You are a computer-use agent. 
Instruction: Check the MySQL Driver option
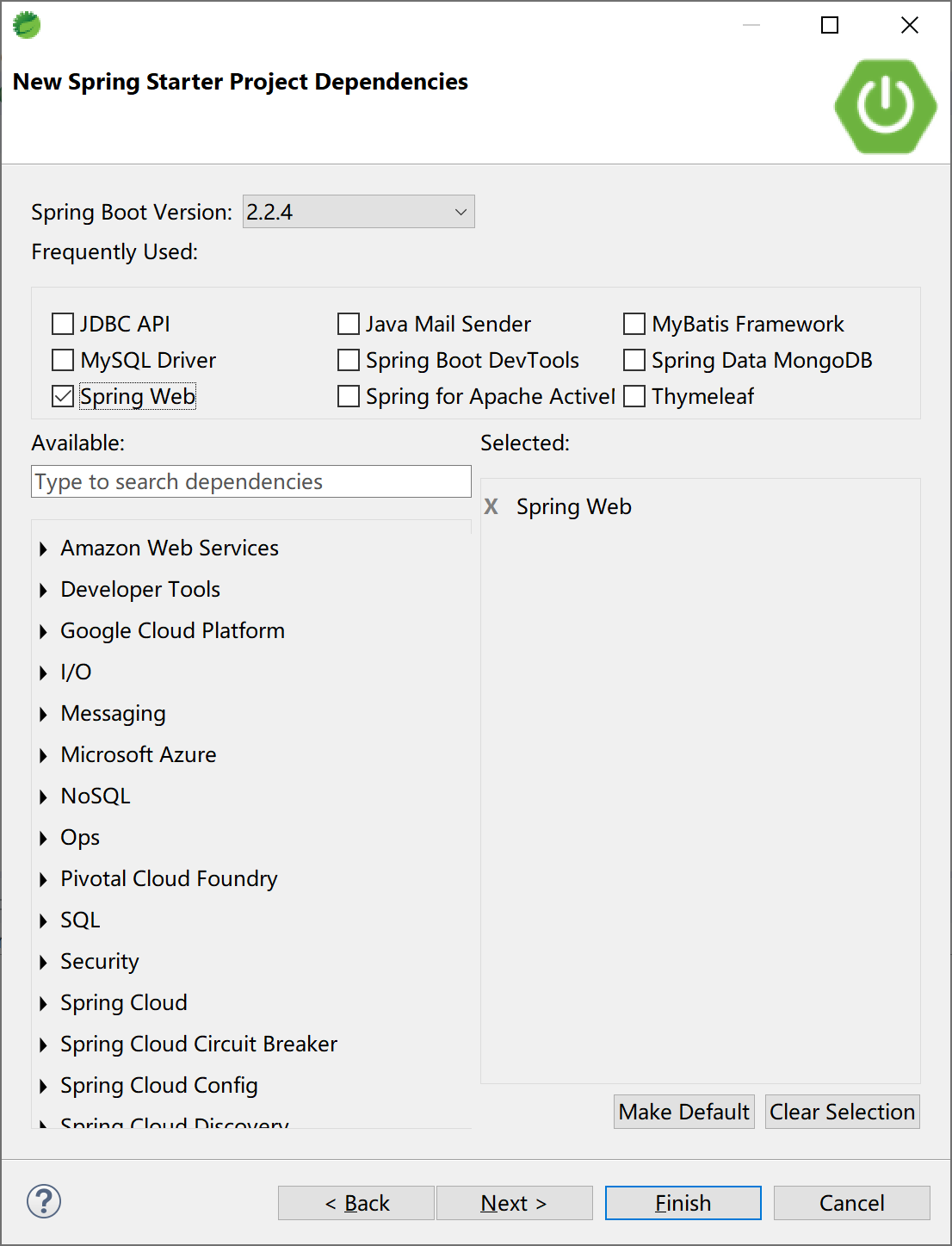(63, 360)
